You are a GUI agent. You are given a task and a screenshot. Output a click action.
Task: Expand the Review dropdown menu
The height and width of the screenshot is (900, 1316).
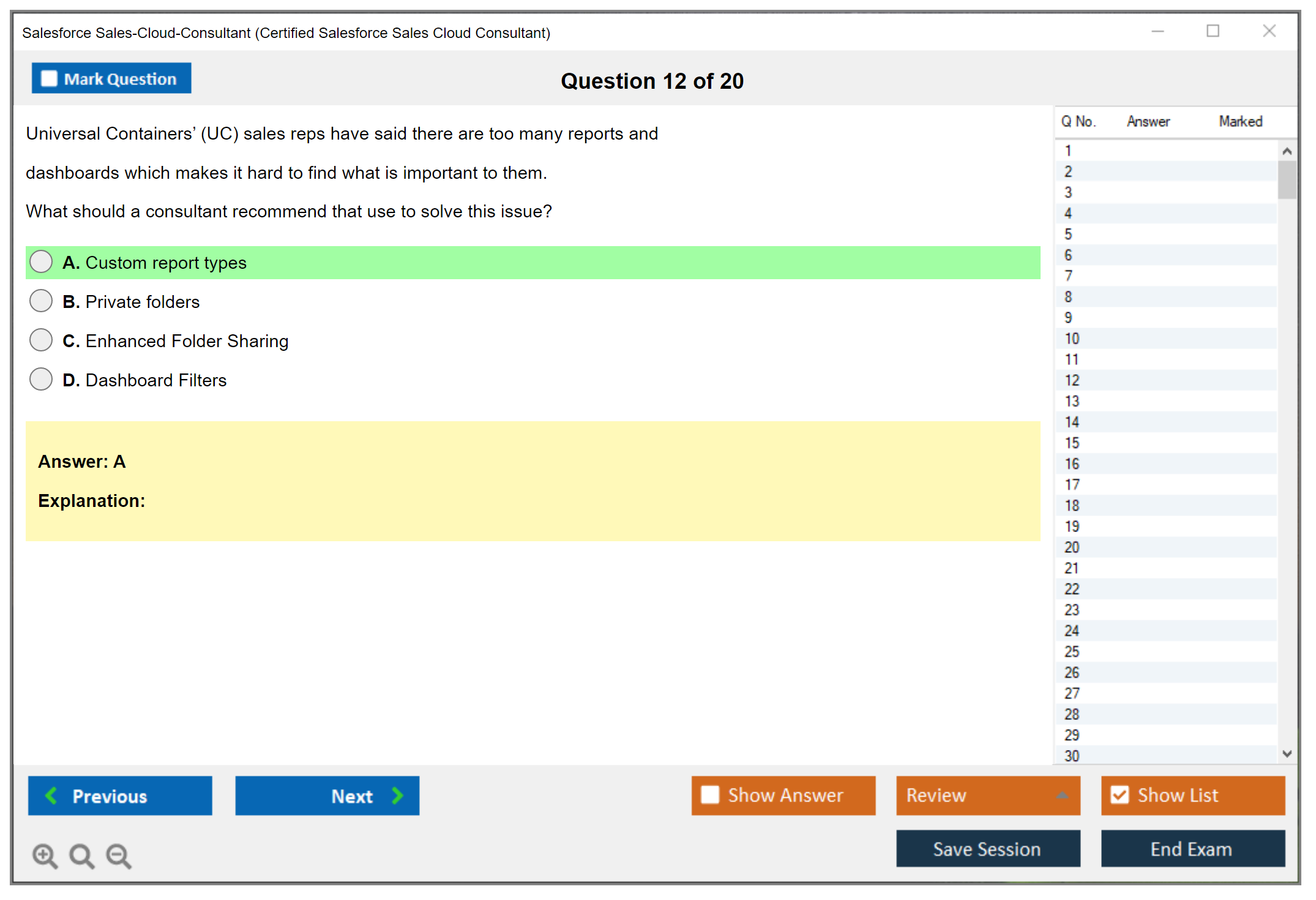click(x=1062, y=795)
